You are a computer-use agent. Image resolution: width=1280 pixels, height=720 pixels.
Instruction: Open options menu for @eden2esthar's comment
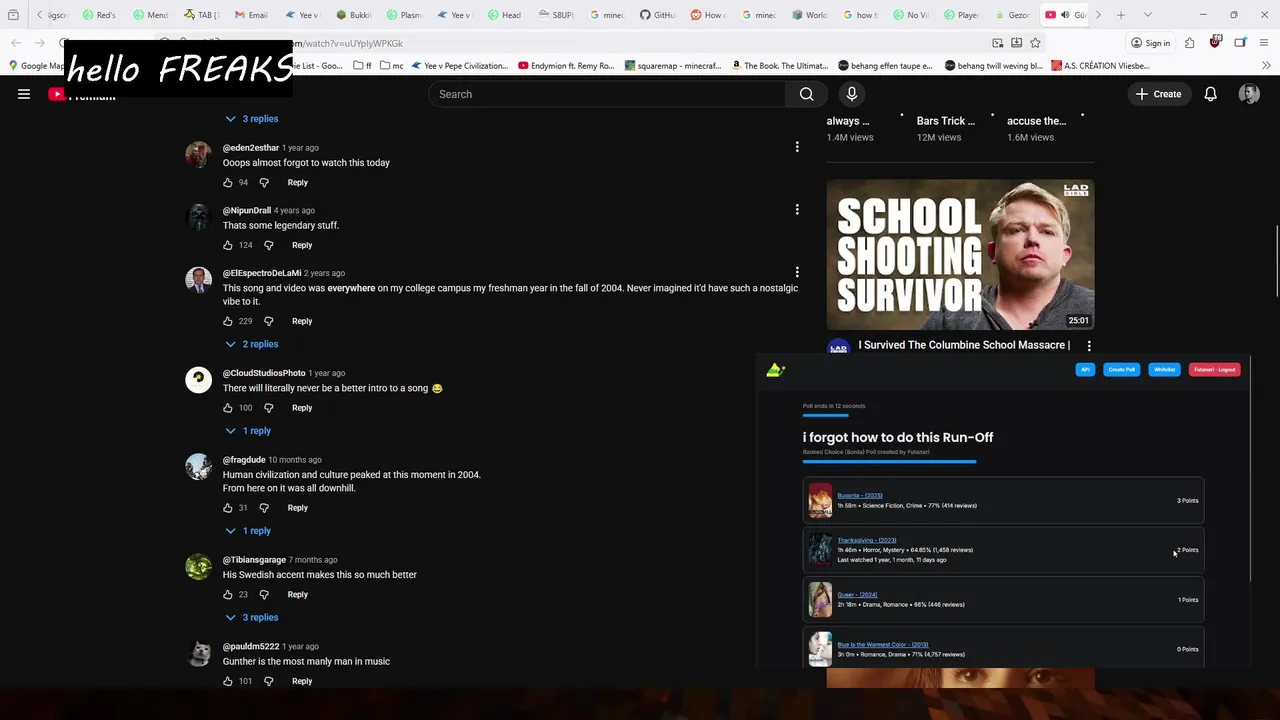[x=797, y=147]
